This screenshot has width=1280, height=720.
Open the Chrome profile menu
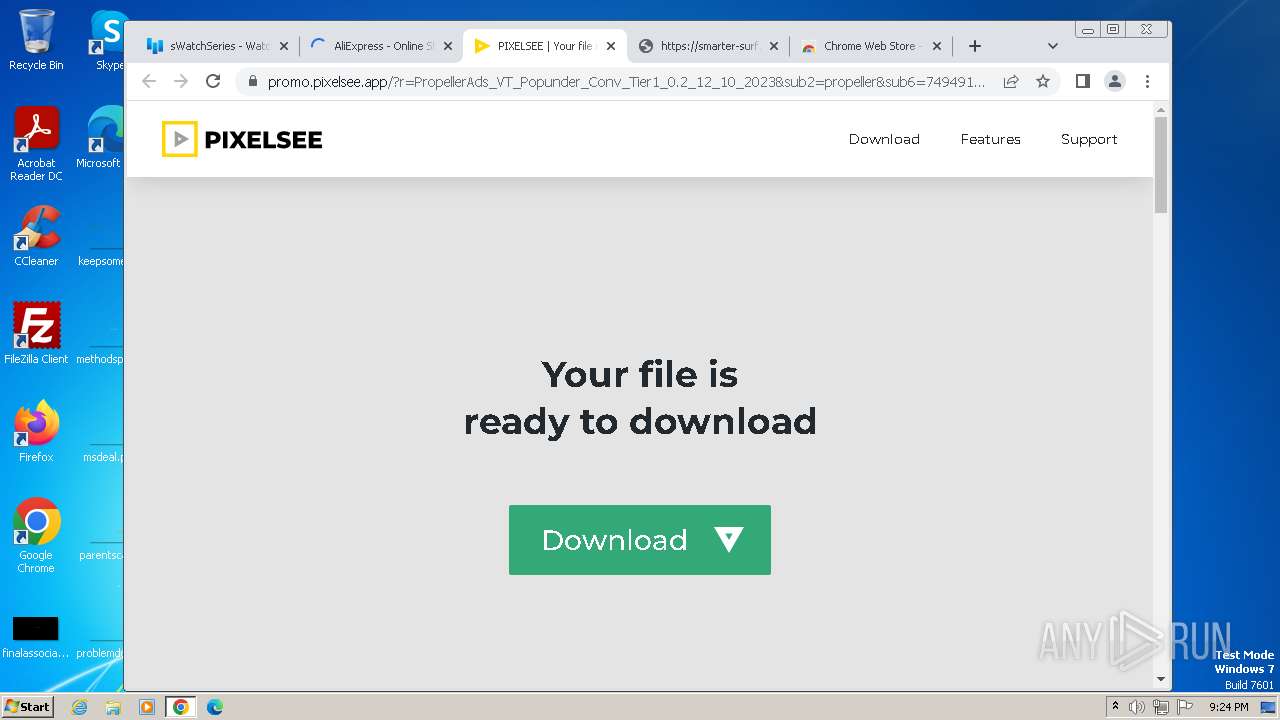click(x=1115, y=81)
